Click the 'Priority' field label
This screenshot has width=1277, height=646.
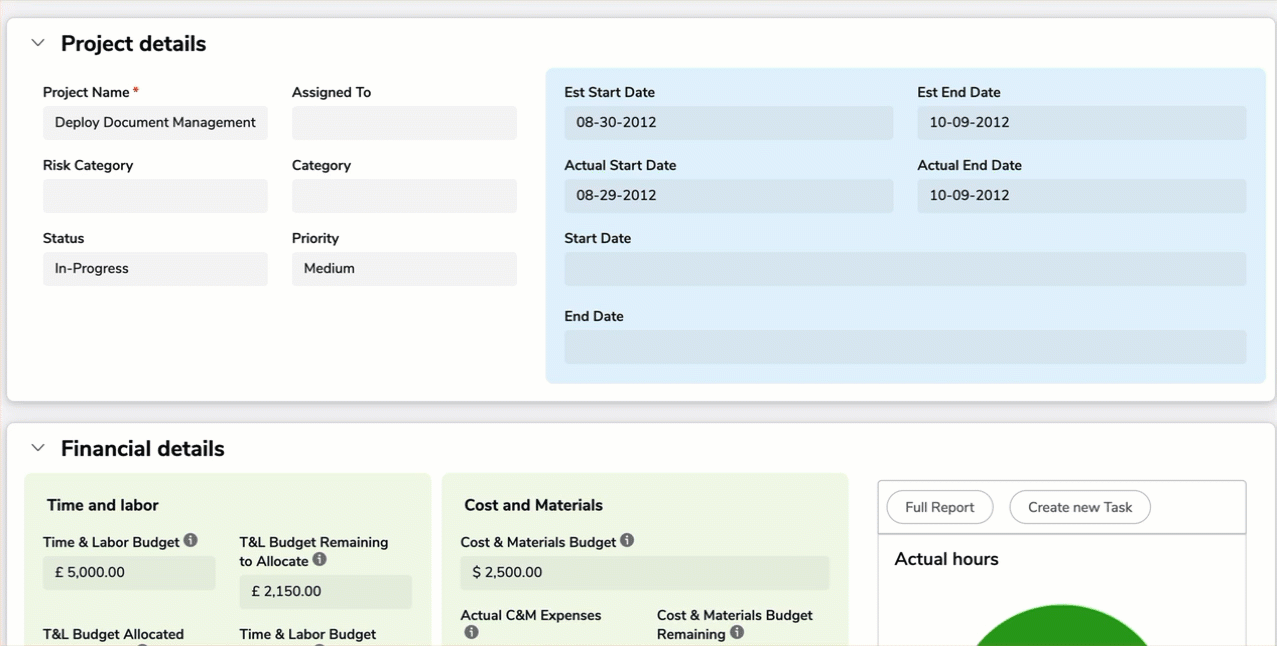(315, 238)
